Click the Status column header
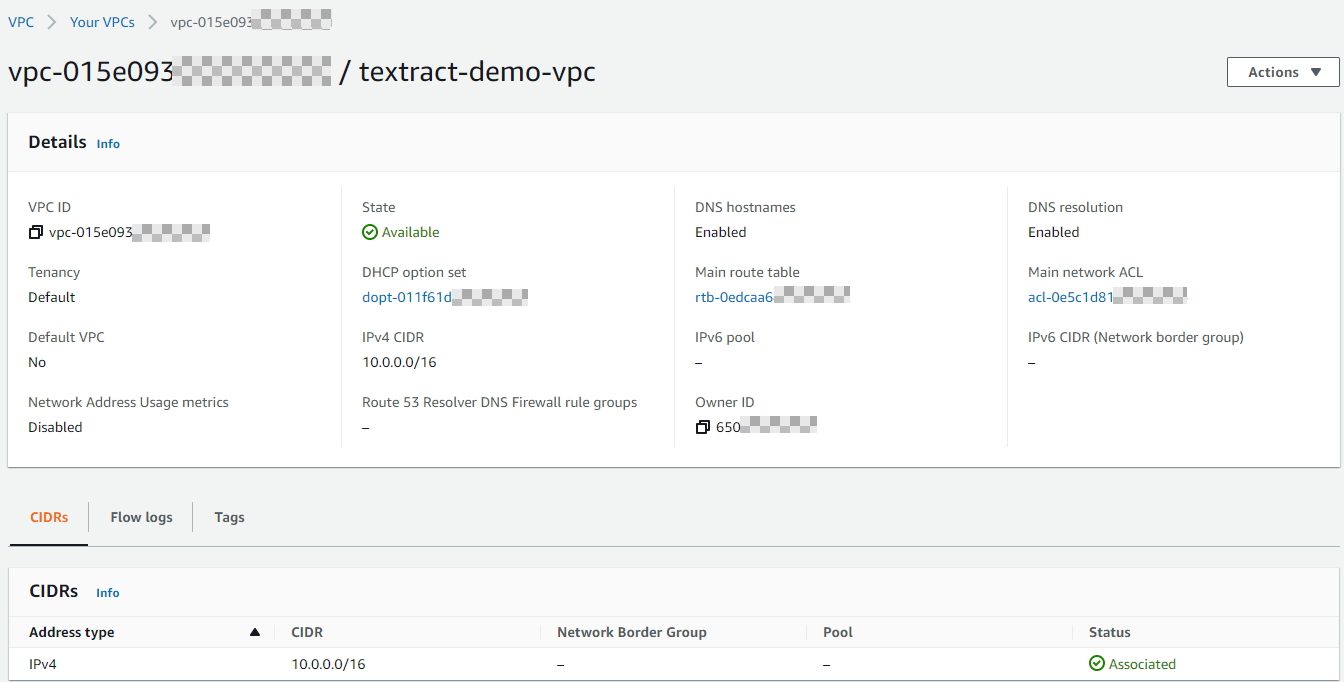Image resolution: width=1344 pixels, height=682 pixels. (1109, 631)
